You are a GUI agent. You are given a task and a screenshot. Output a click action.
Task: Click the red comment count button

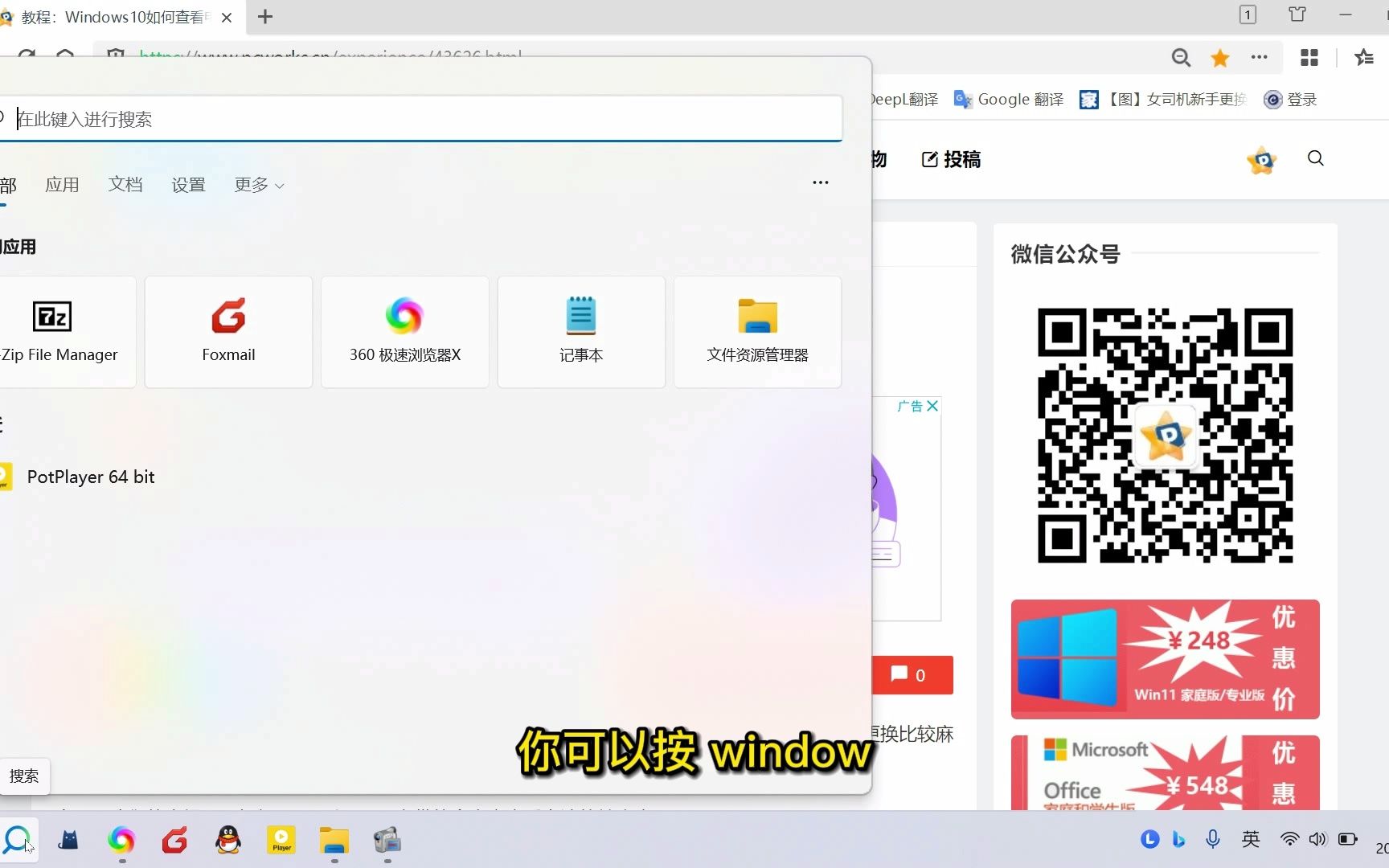coord(912,675)
